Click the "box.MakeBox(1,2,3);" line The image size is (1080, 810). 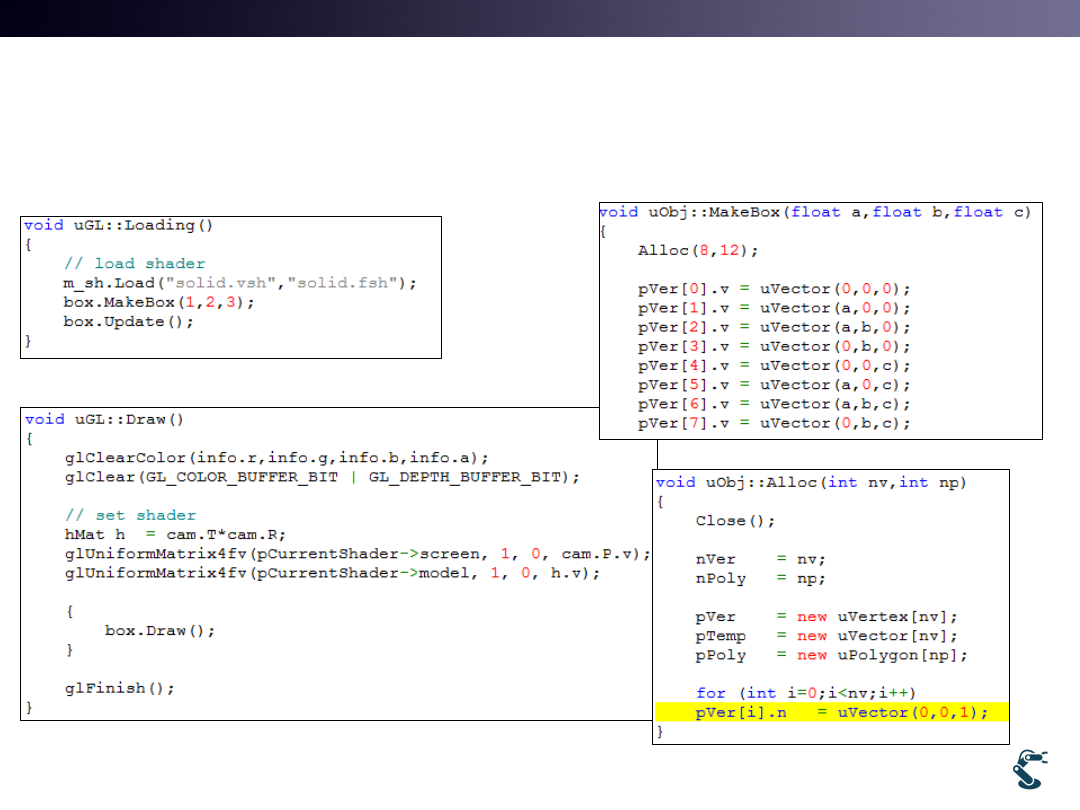coord(158,302)
